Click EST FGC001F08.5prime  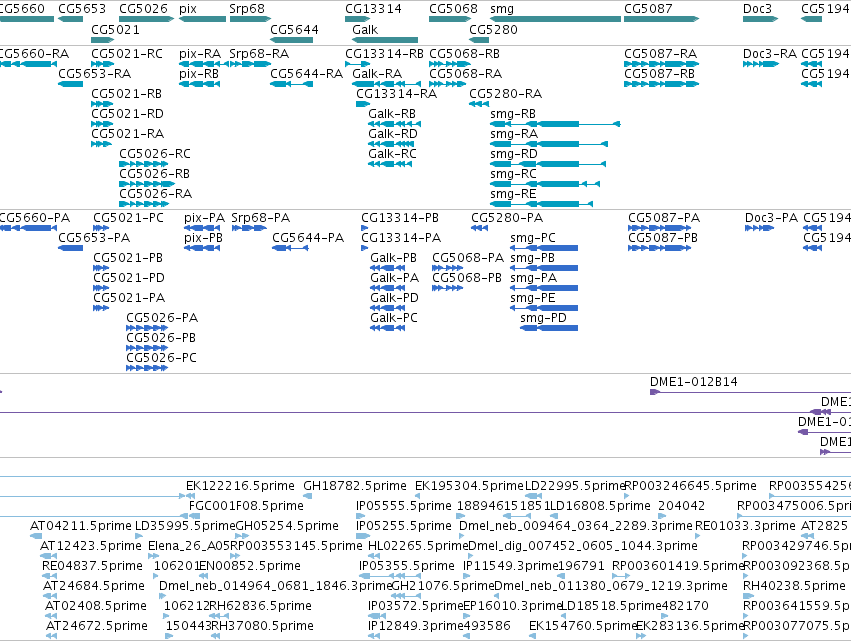click(193, 516)
